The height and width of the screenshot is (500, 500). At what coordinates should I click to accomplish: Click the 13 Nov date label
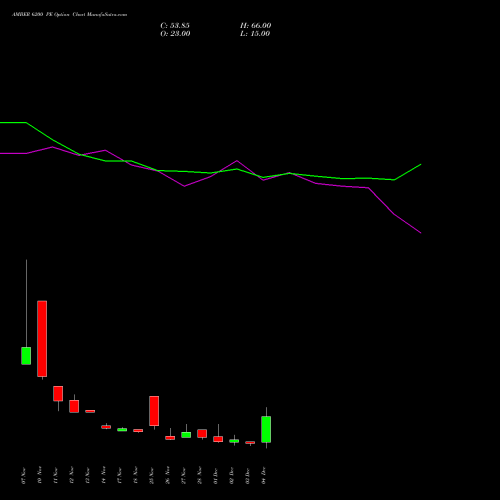tap(88, 476)
